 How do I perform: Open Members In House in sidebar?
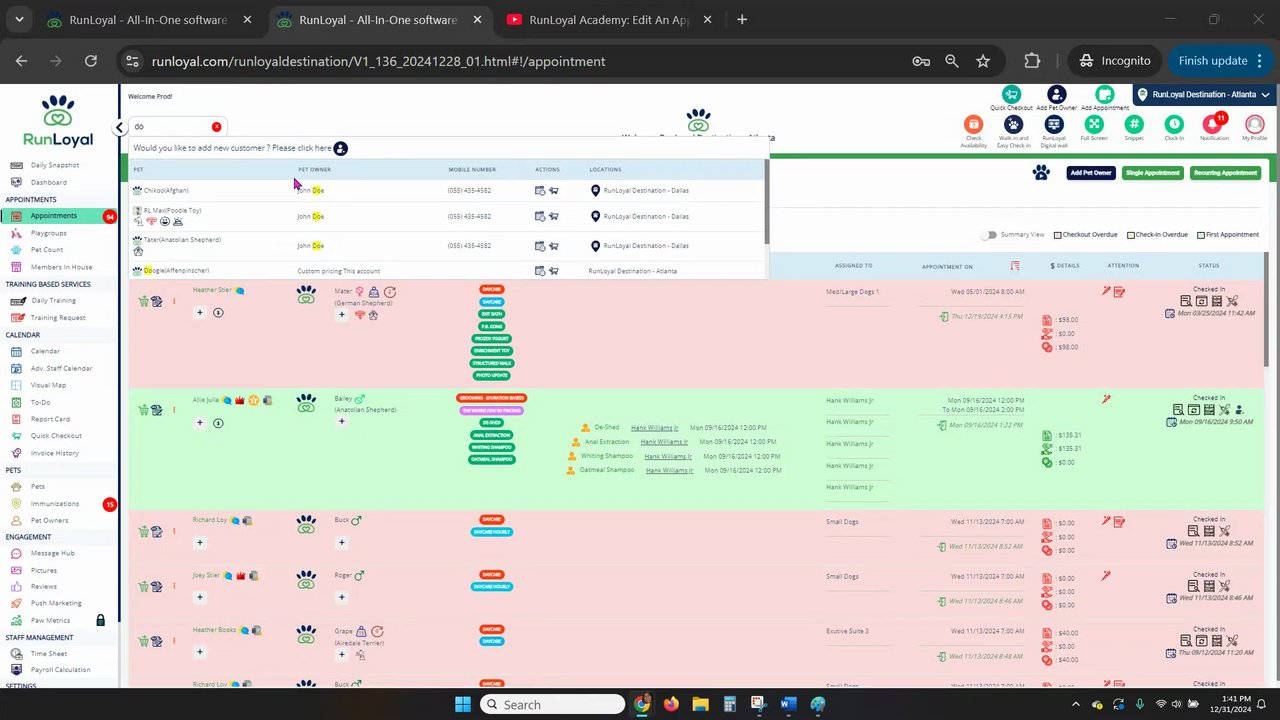pyautogui.click(x=61, y=267)
